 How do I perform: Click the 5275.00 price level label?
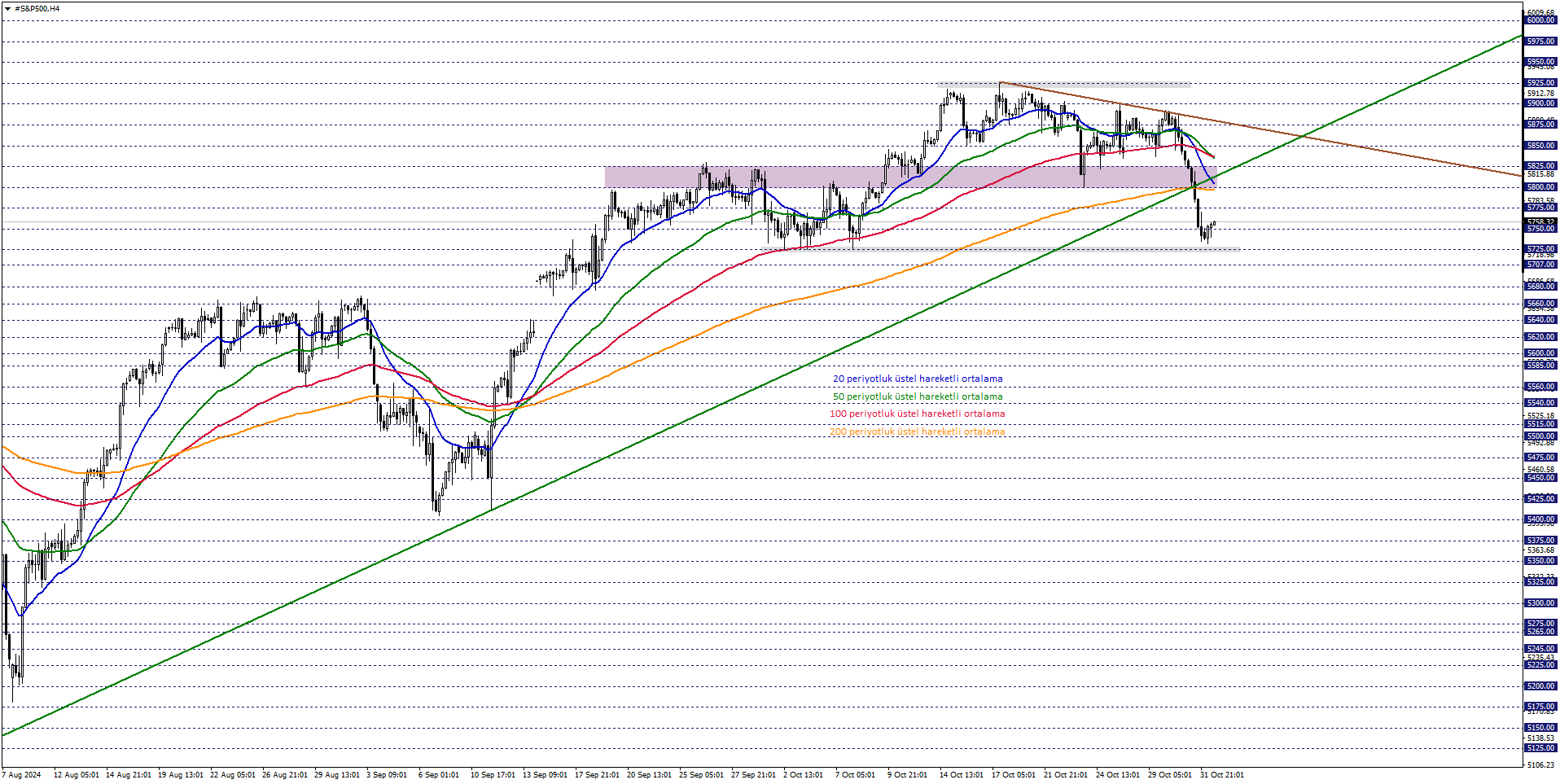point(1540,624)
